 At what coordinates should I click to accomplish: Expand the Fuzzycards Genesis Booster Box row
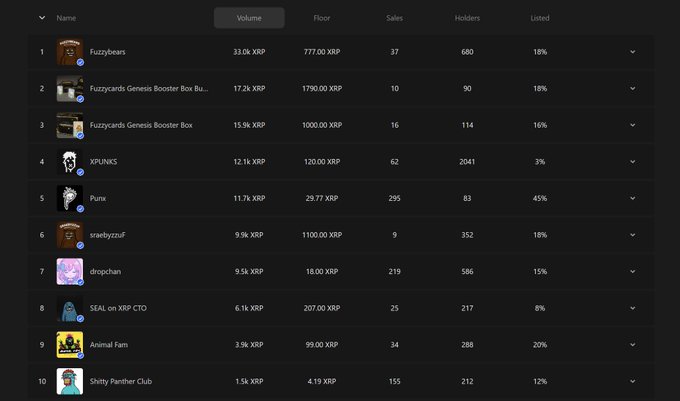633,125
